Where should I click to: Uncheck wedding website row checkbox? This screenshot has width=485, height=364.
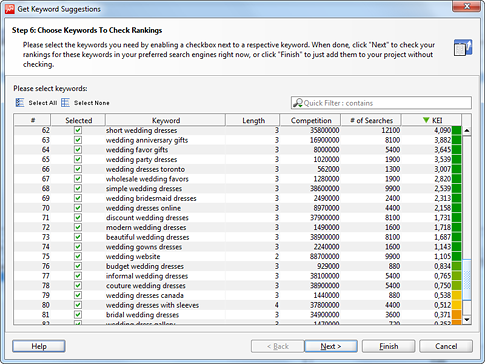click(78, 256)
